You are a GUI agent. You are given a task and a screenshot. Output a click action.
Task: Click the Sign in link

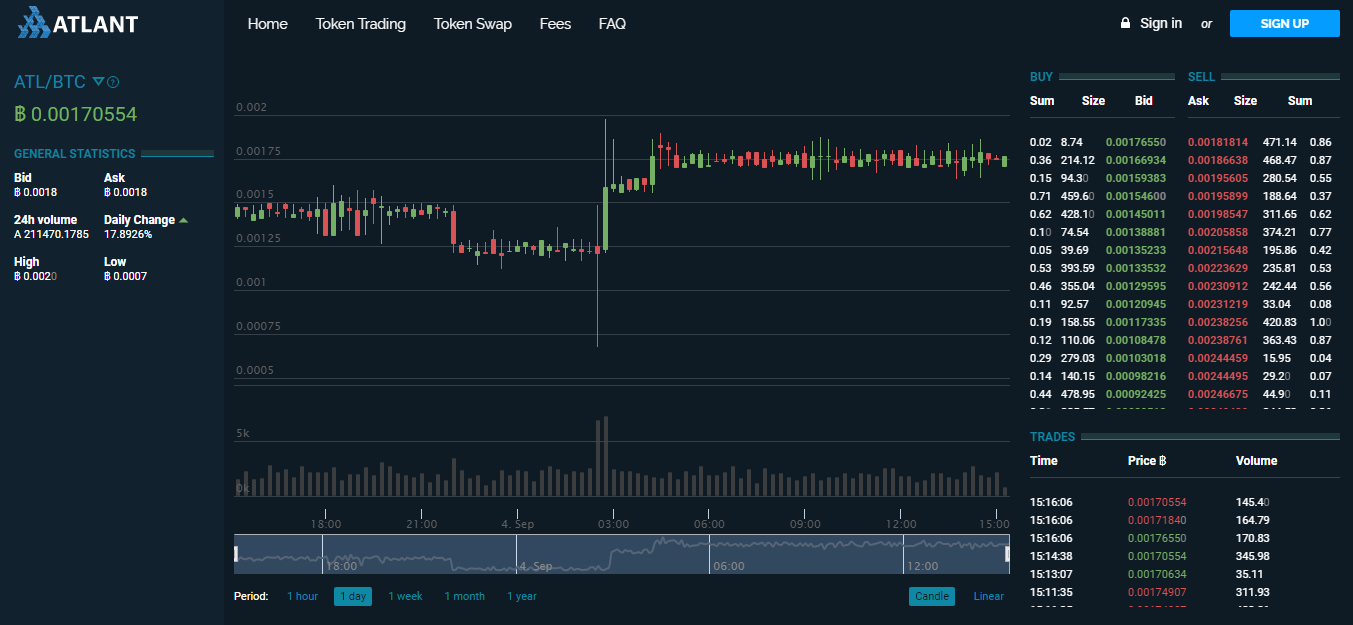(1161, 23)
